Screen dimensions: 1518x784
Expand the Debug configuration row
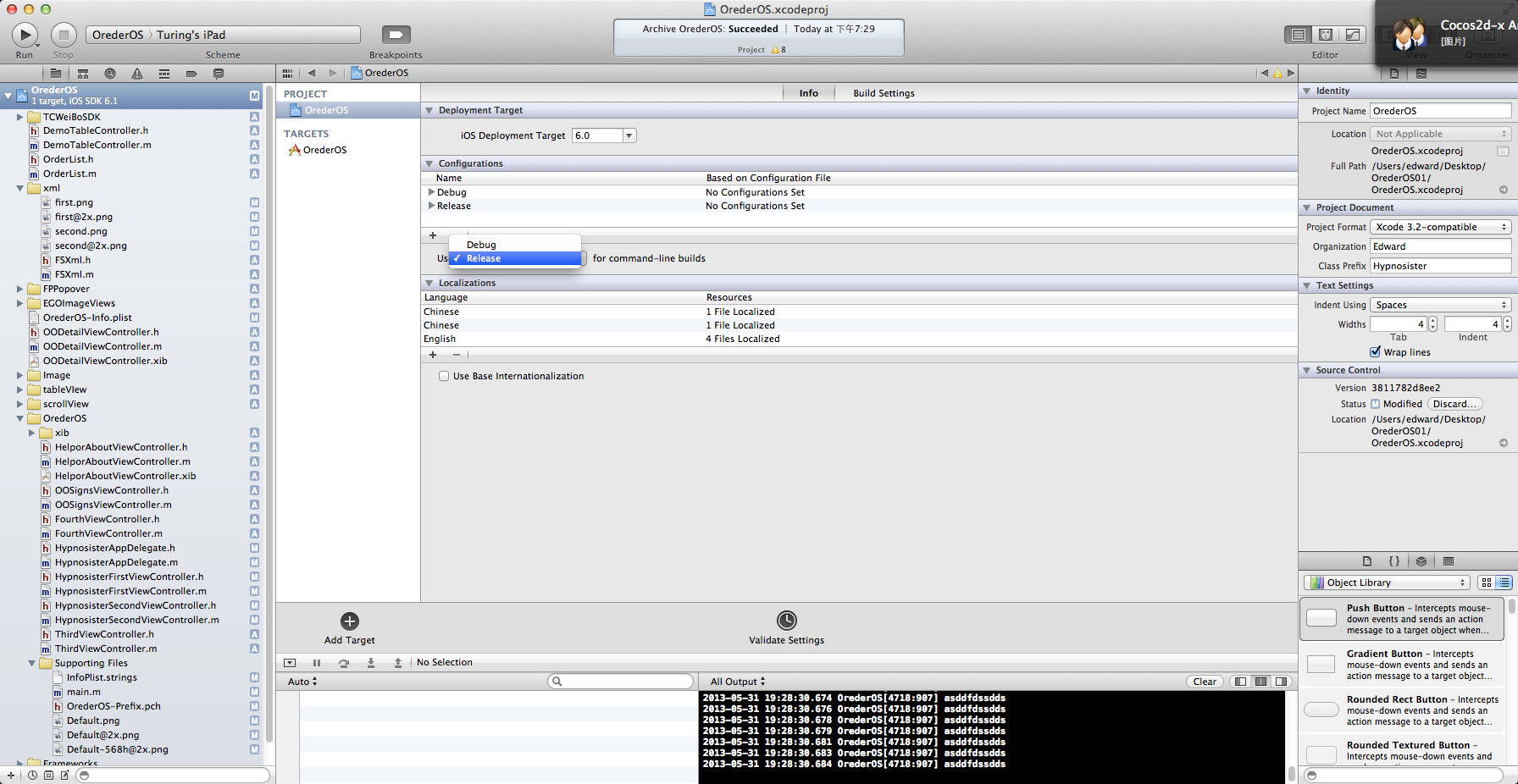(431, 192)
